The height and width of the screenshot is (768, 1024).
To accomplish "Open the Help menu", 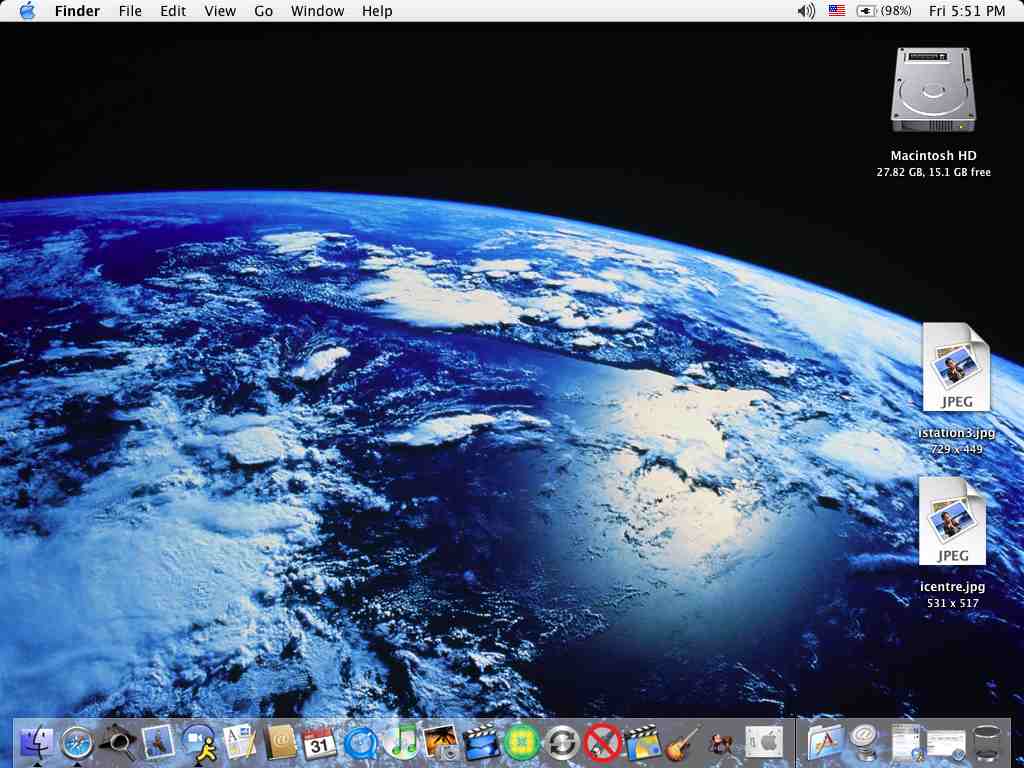I will pos(377,10).
